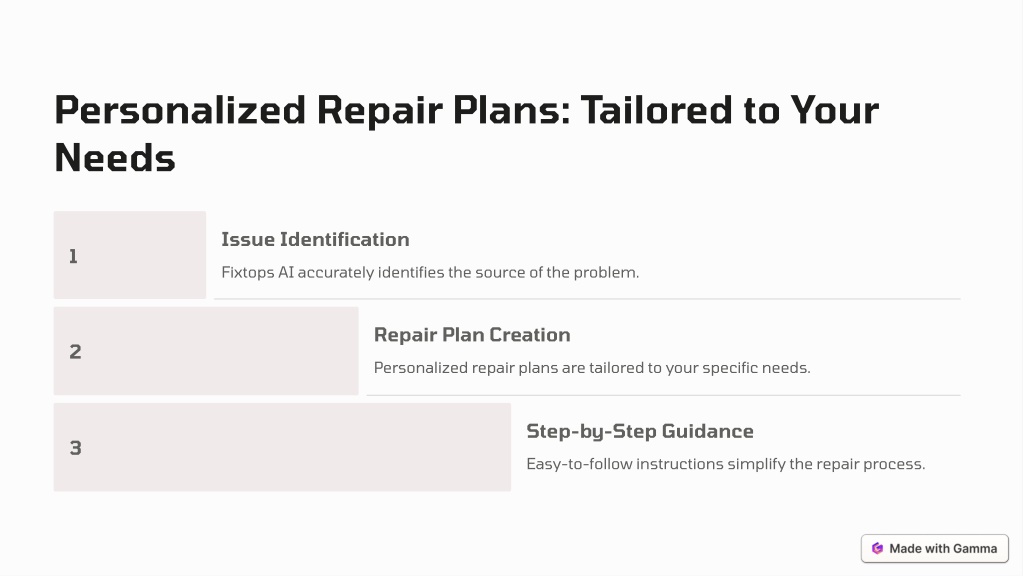Select the Personalized repair plans description text
This screenshot has width=1023, height=576.
pos(592,368)
